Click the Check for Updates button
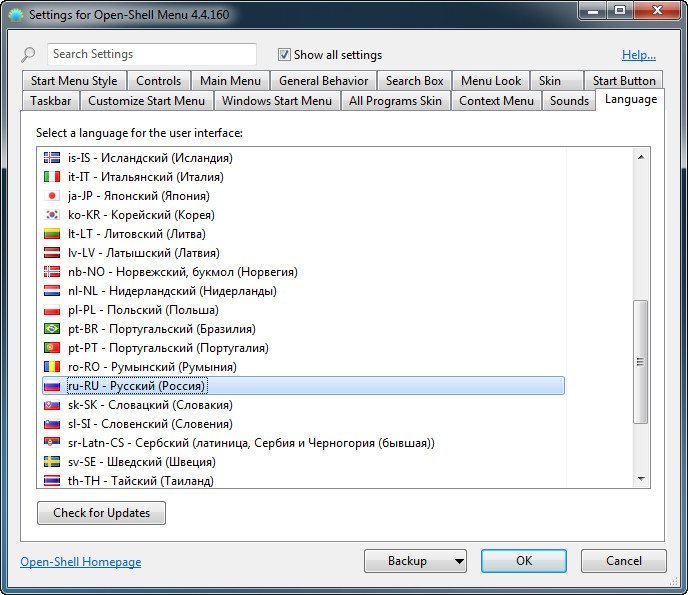Screen dimensions: 688x595 pyautogui.click(x=101, y=513)
